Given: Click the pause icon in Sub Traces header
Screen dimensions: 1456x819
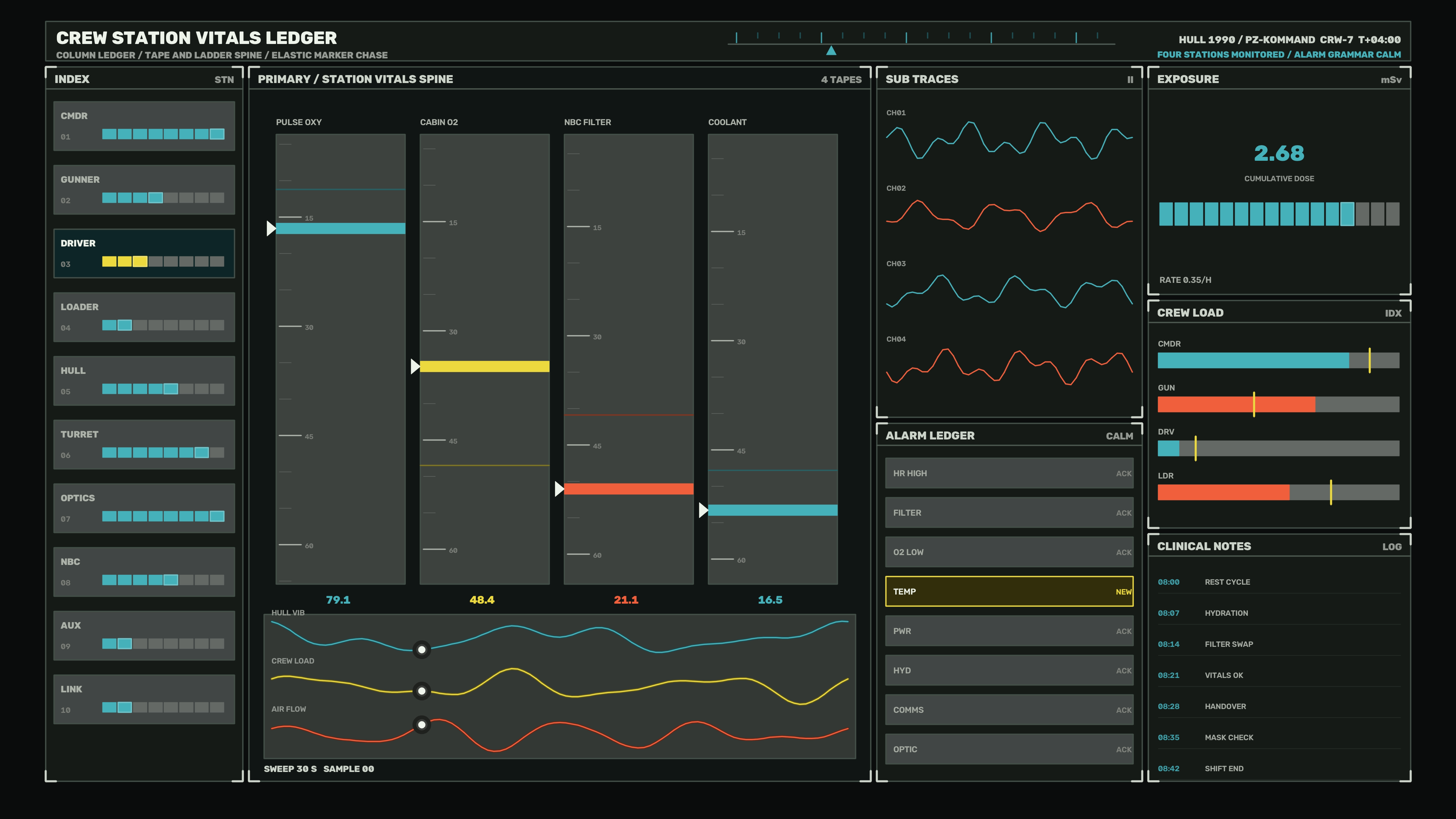Looking at the screenshot, I should [x=1130, y=80].
